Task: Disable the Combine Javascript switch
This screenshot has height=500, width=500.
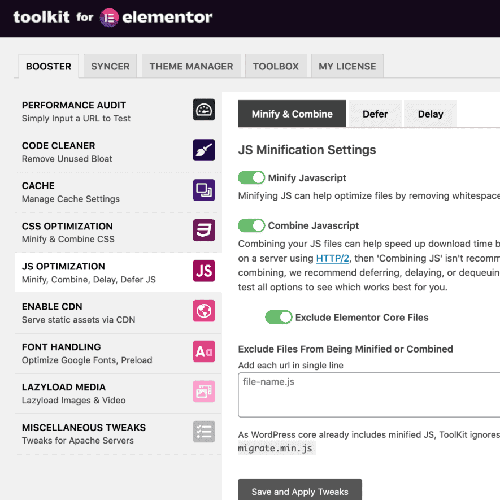Action: click(251, 226)
